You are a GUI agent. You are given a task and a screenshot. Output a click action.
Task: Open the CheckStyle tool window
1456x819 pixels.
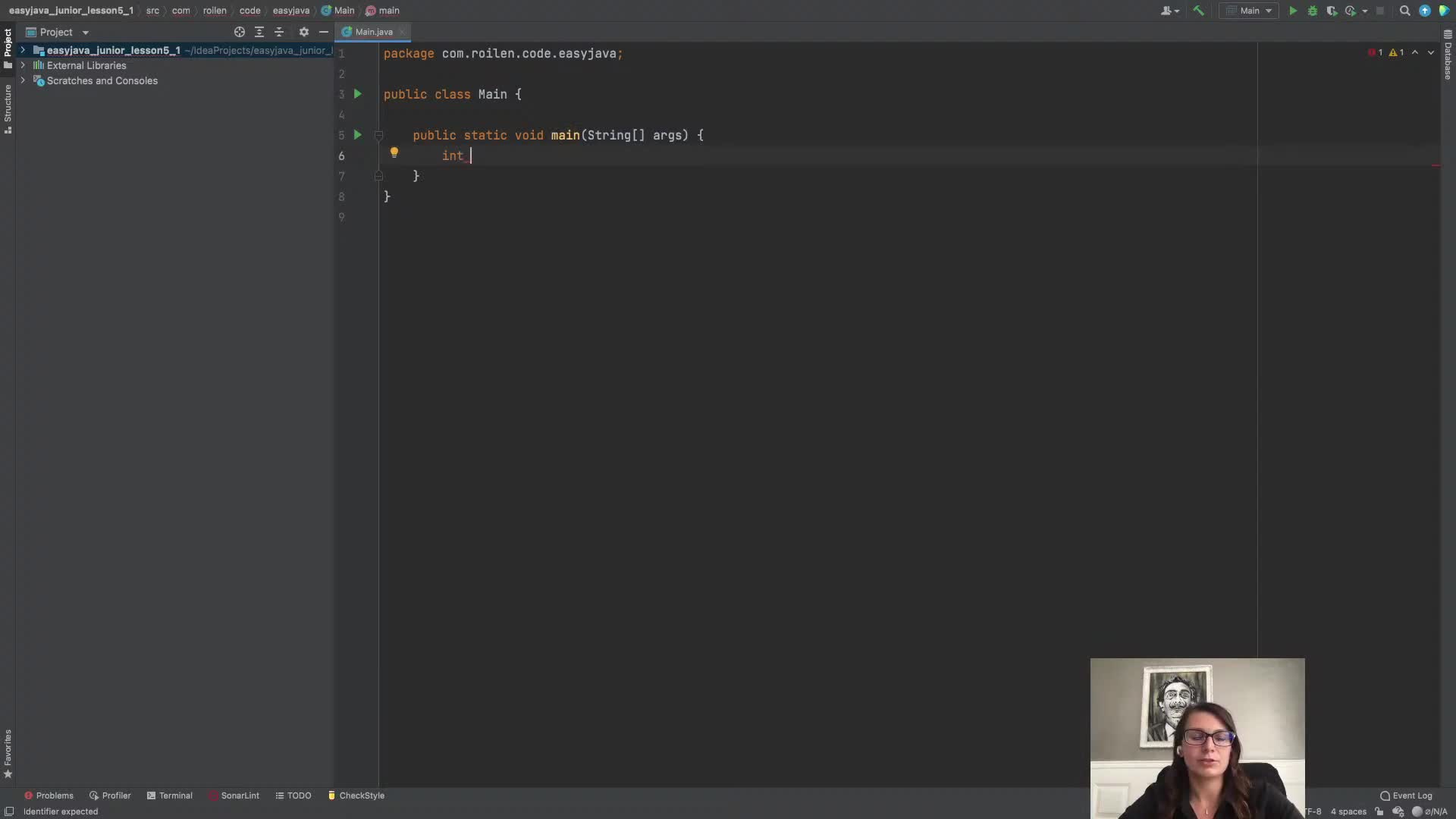coord(356,795)
